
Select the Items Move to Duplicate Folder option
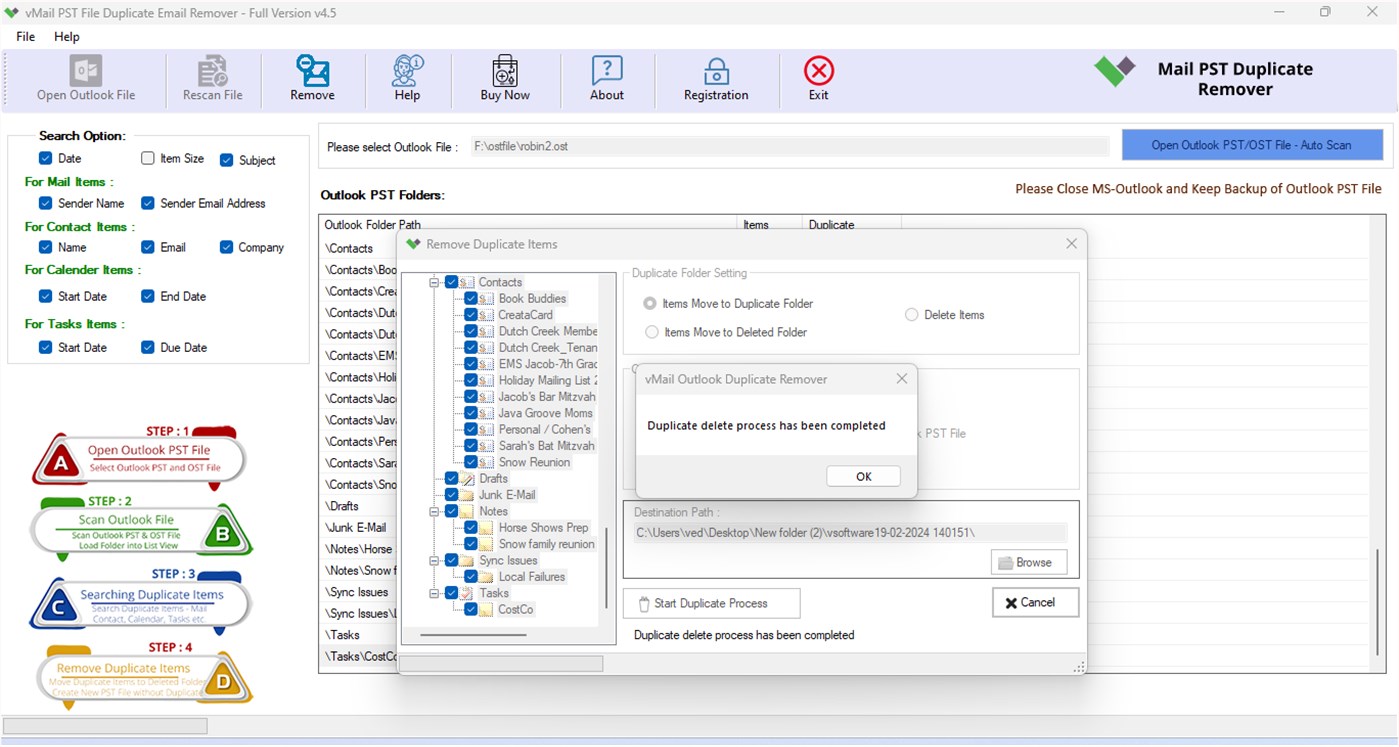coord(649,303)
